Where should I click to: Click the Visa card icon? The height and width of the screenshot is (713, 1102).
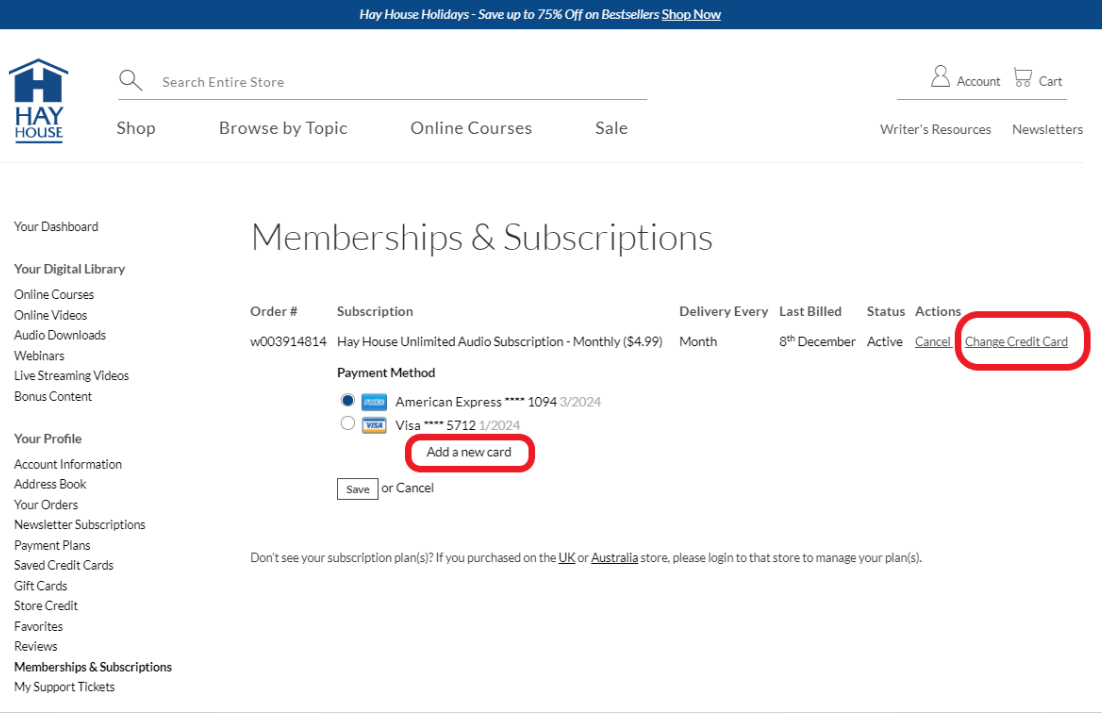pyautogui.click(x=374, y=426)
